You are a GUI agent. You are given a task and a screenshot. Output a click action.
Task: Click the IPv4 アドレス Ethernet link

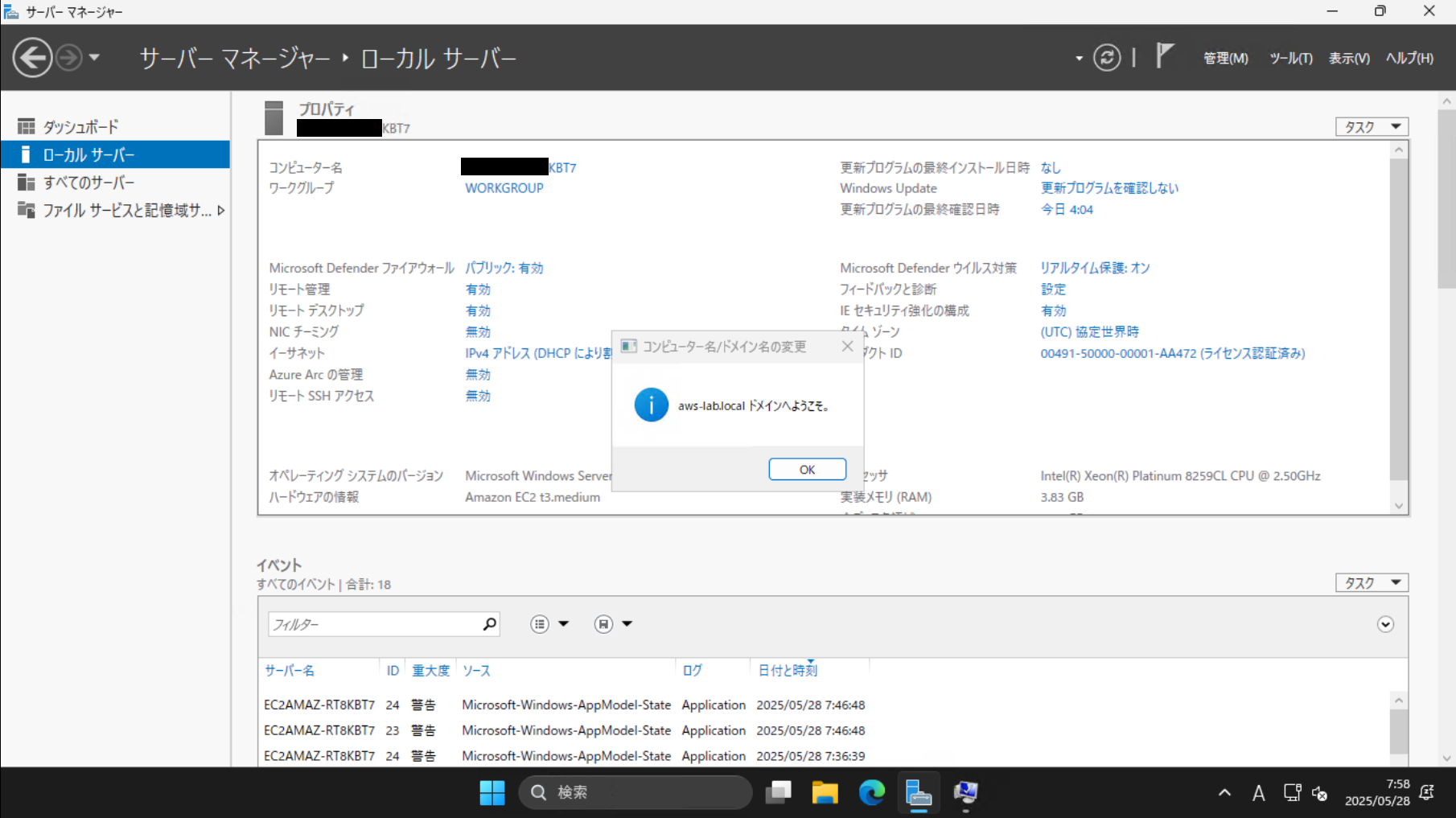(538, 353)
